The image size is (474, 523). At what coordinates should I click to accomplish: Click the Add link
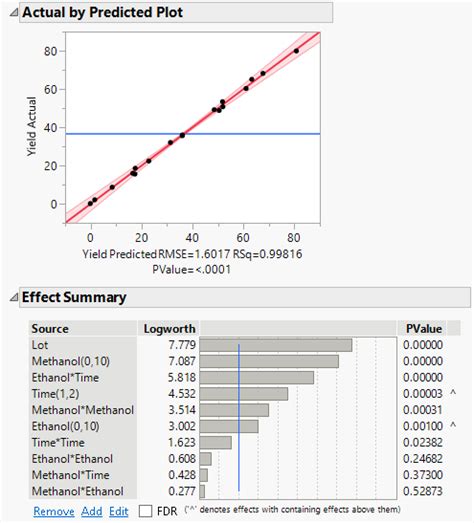[x=92, y=511]
